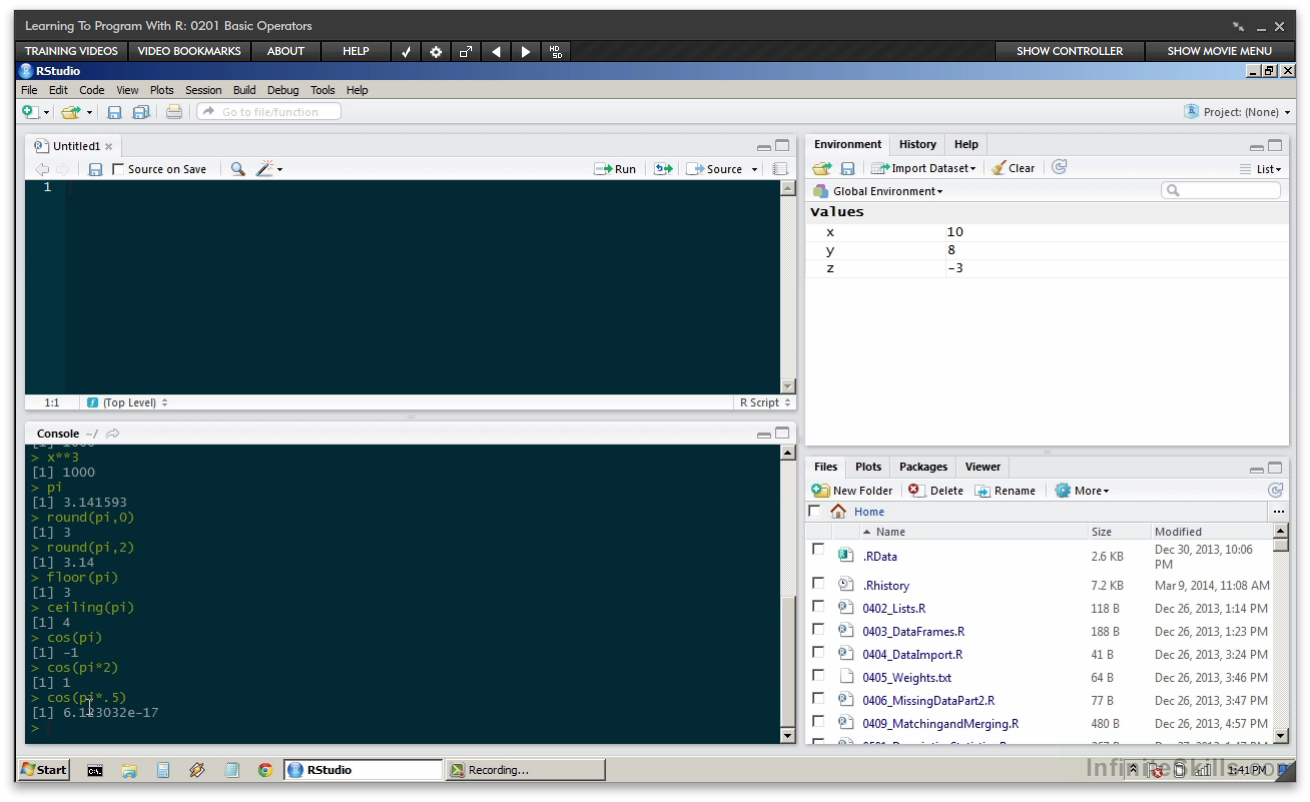The image size is (1310, 802).
Task: Open the List view mode dropdown
Action: tap(1260, 169)
